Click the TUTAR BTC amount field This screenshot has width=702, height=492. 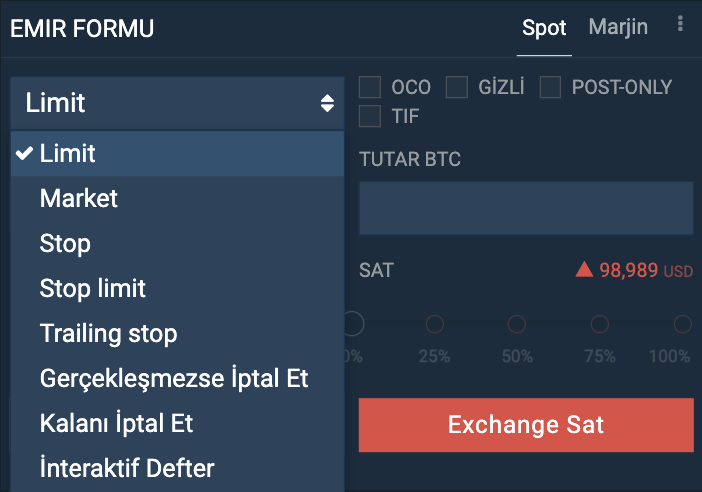[526, 208]
